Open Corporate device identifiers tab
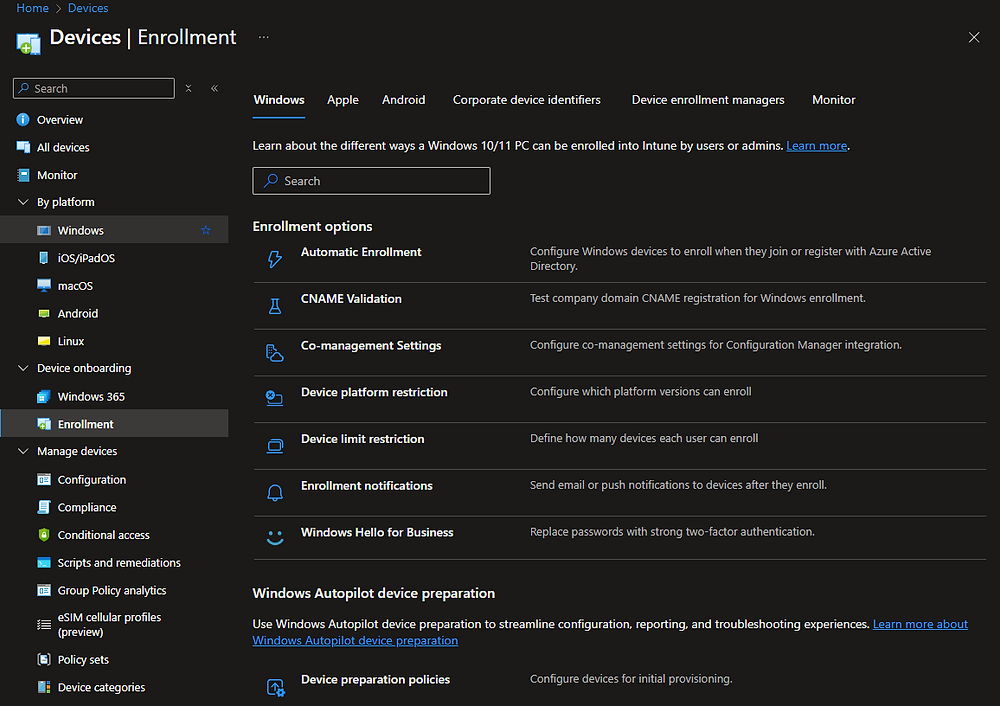This screenshot has width=1000, height=706. pos(527,100)
